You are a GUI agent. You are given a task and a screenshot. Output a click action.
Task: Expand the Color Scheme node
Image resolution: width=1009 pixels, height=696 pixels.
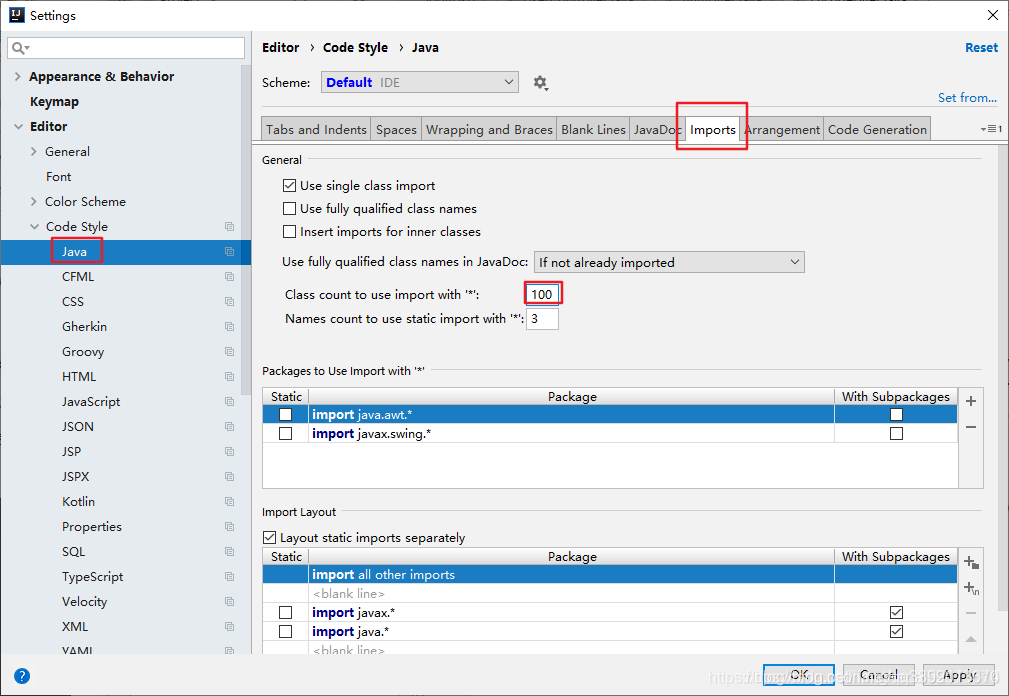coord(33,202)
